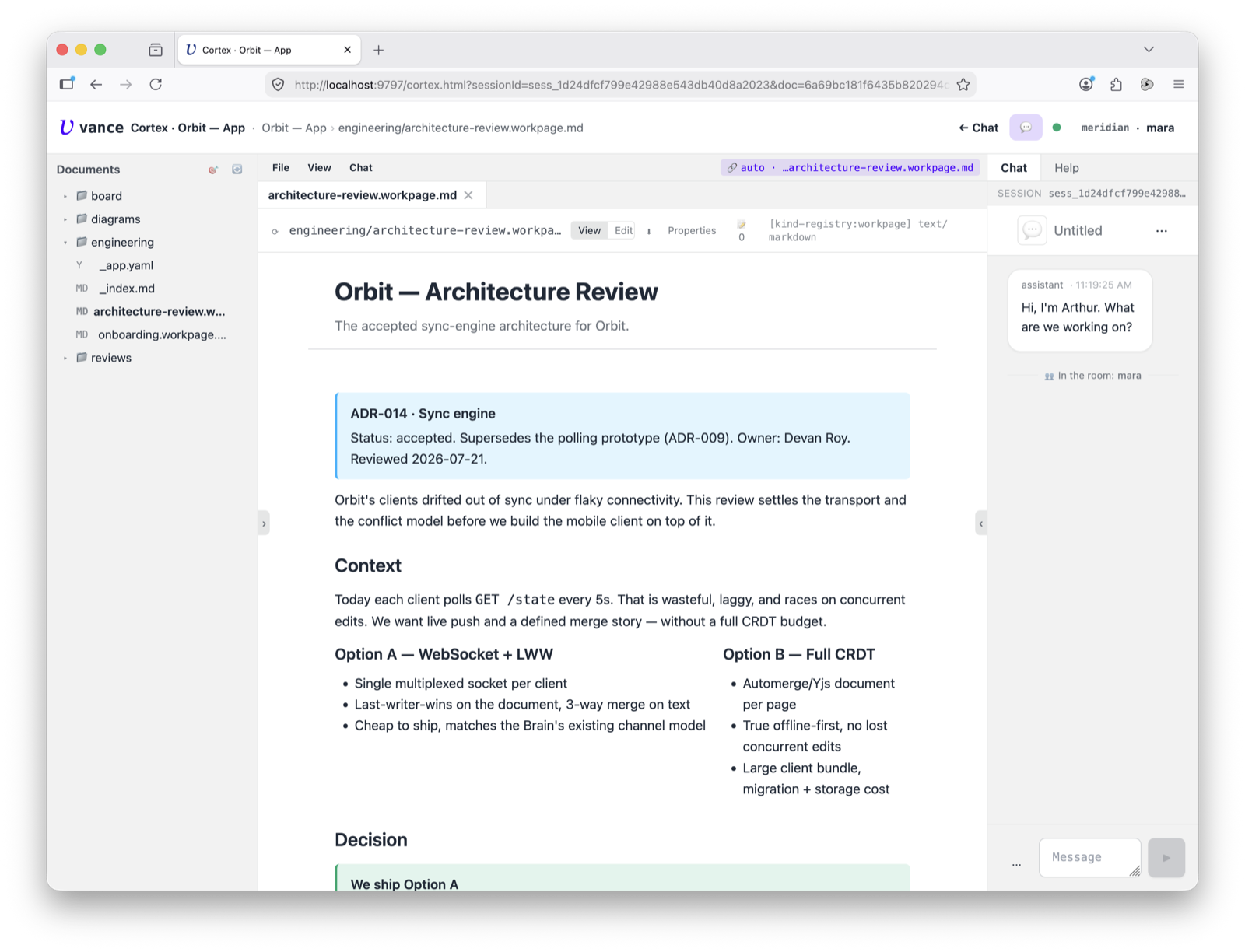Image resolution: width=1245 pixels, height=952 pixels.
Task: Open the browser extensions icon
Action: point(1116,84)
